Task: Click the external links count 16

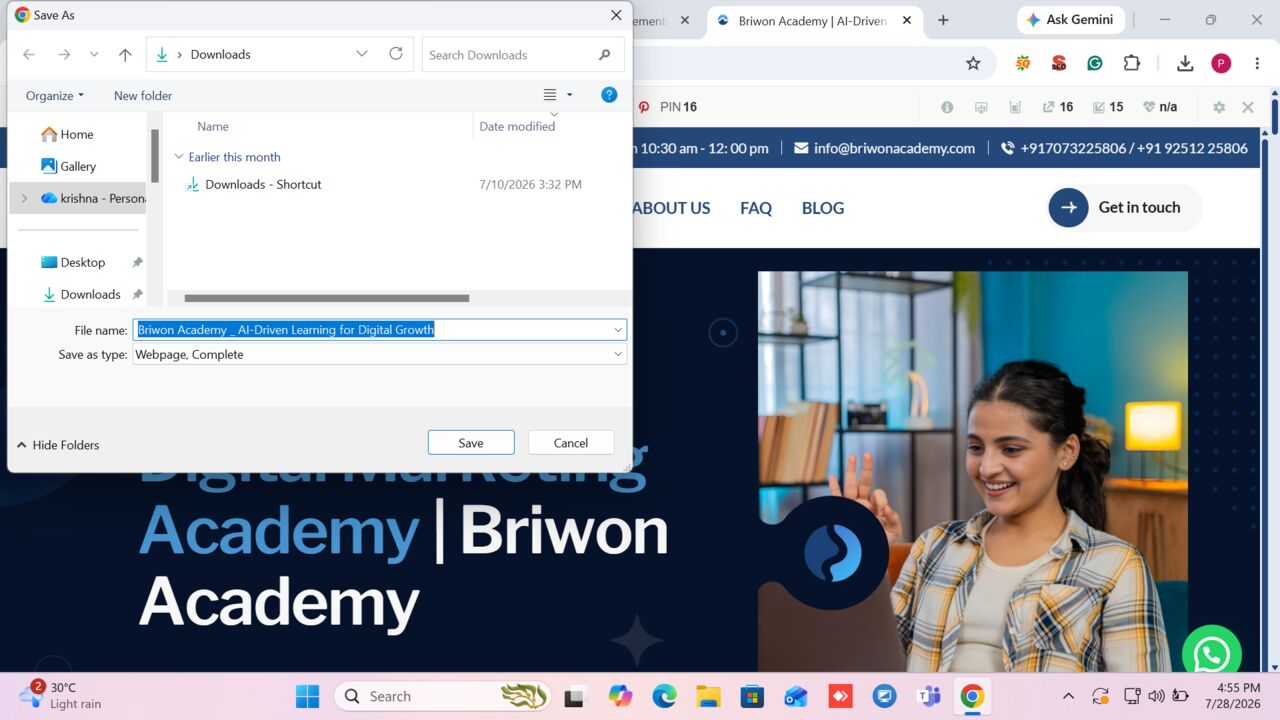Action: (x=1058, y=107)
